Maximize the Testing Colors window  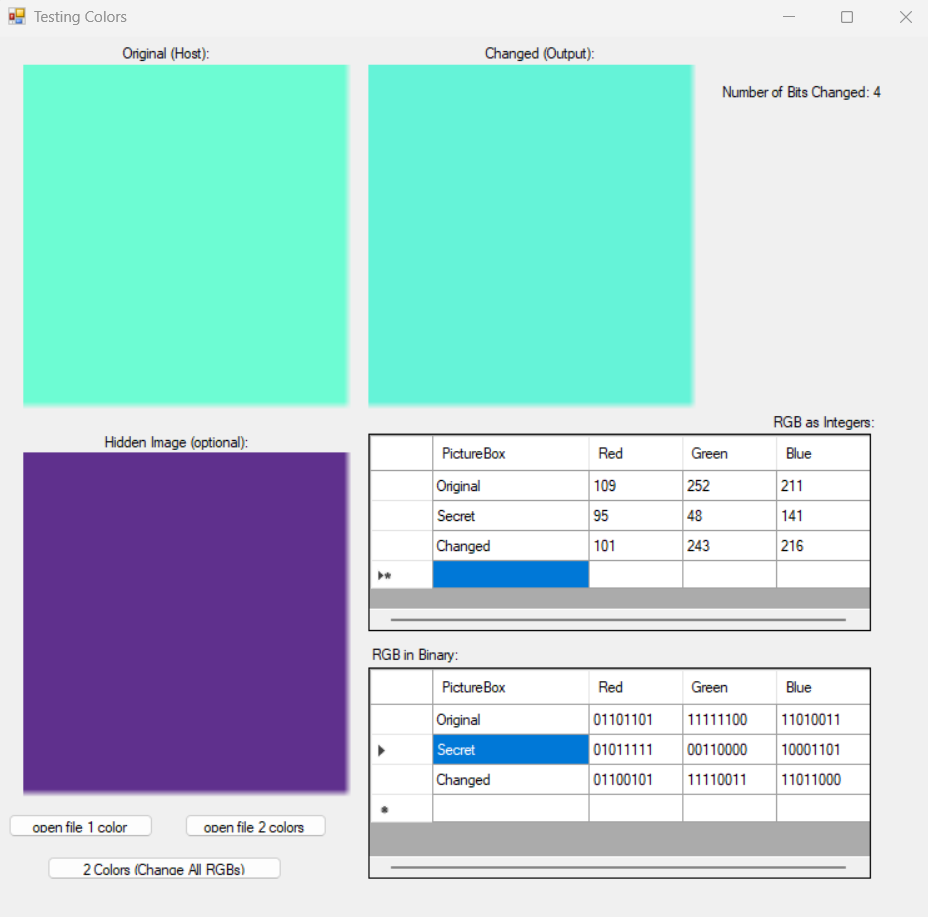pos(846,17)
